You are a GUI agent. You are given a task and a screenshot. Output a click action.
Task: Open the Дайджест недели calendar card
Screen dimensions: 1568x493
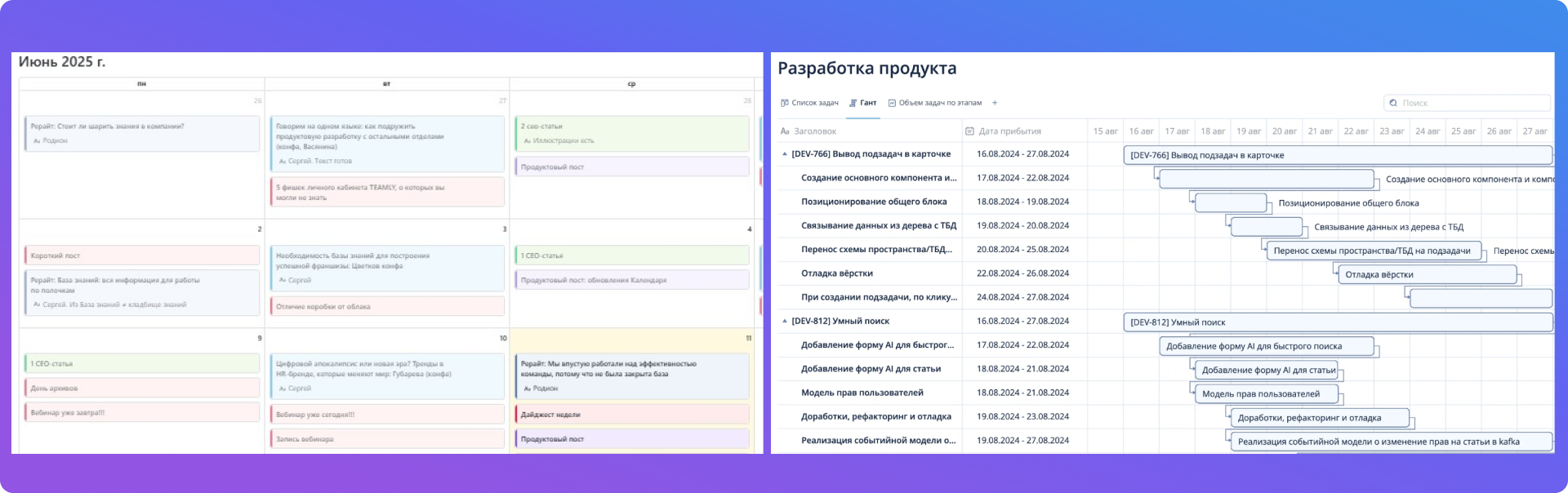[631, 415]
